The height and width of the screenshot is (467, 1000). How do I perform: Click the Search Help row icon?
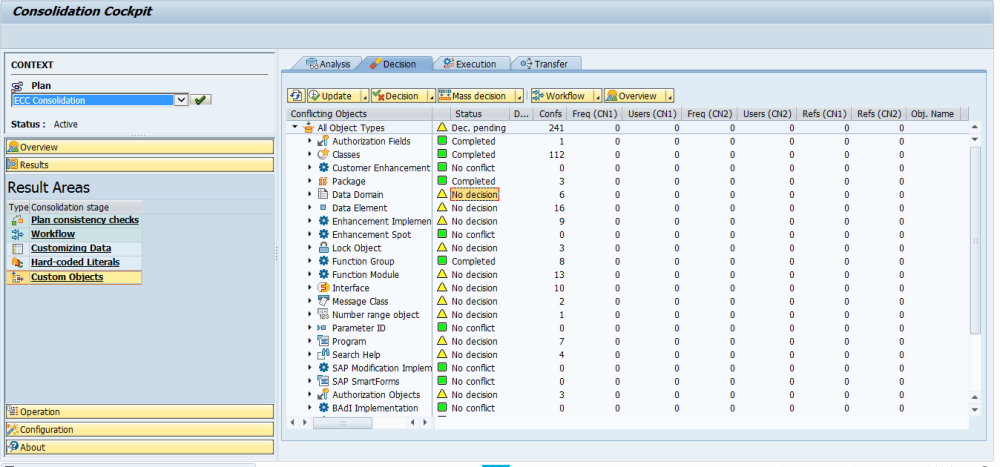click(x=323, y=355)
